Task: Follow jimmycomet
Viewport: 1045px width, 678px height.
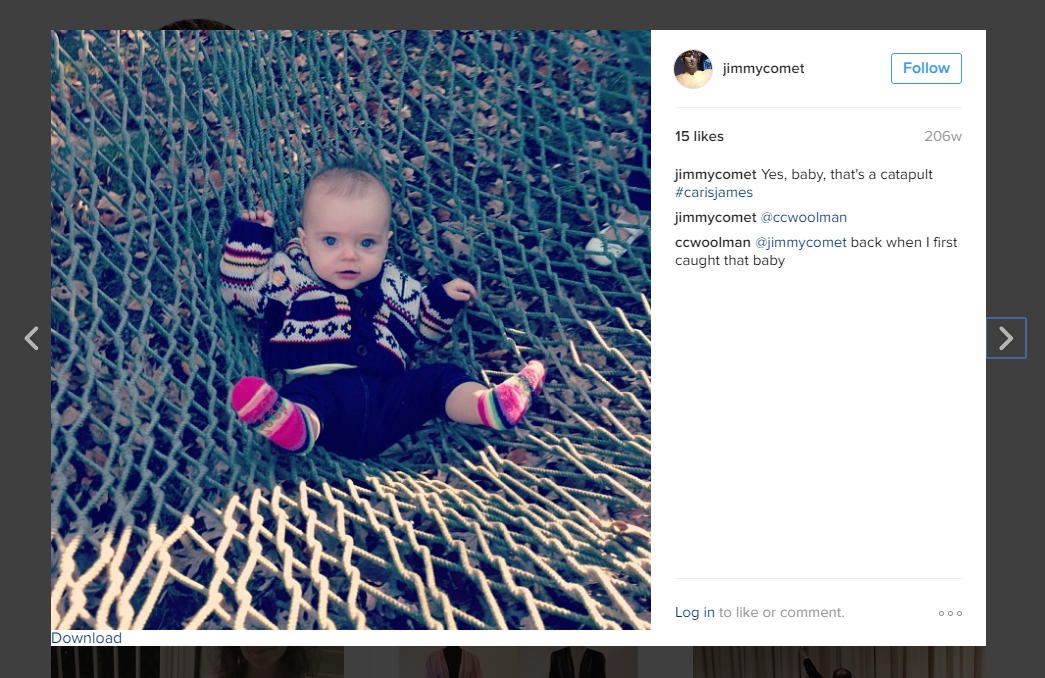Action: 926,68
